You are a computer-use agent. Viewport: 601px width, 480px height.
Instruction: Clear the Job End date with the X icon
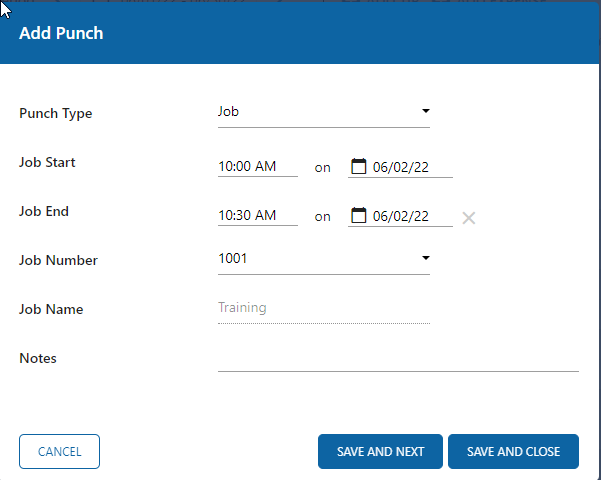point(468,218)
